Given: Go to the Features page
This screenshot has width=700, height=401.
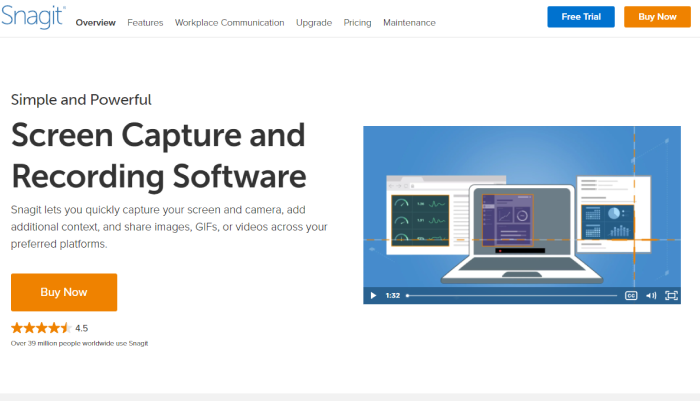Looking at the screenshot, I should 145,23.
